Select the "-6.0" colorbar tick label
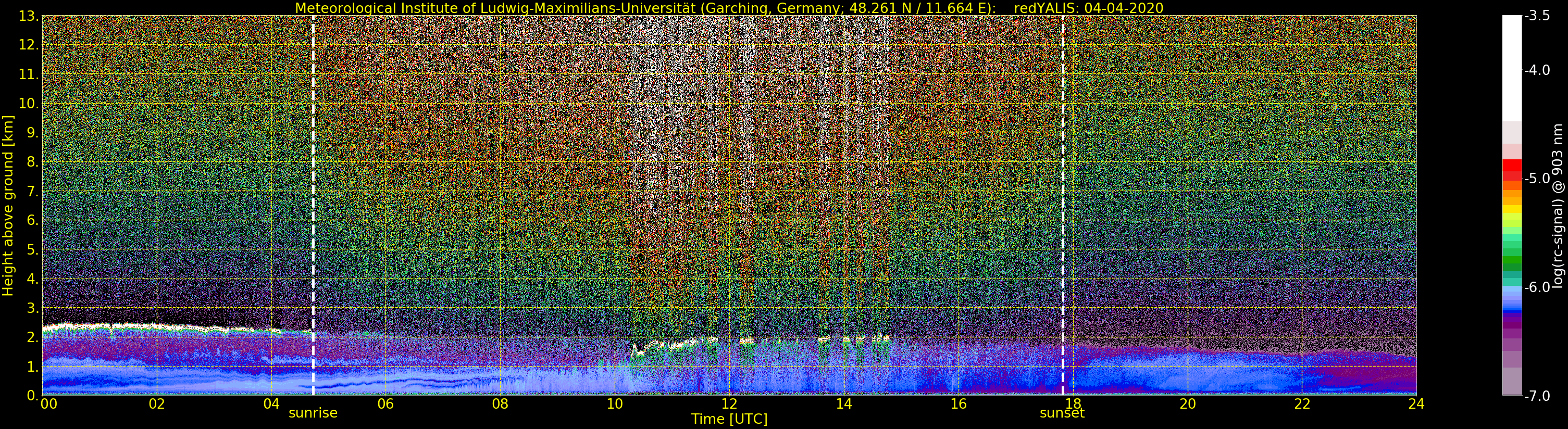The height and width of the screenshot is (429, 1568). pos(1537,287)
